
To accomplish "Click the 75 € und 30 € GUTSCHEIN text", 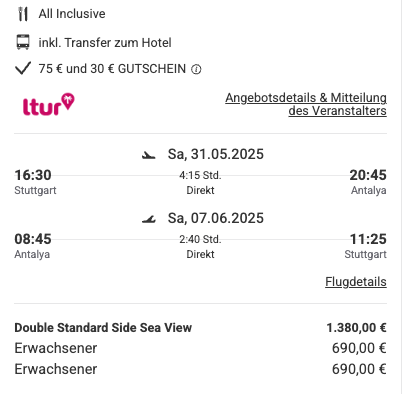I will pyautogui.click(x=112, y=69).
